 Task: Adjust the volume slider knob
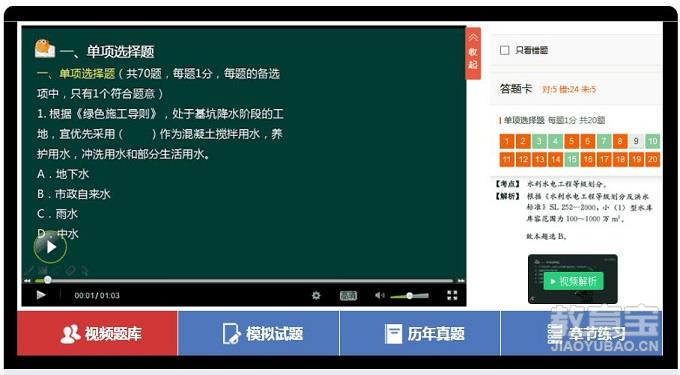point(409,296)
